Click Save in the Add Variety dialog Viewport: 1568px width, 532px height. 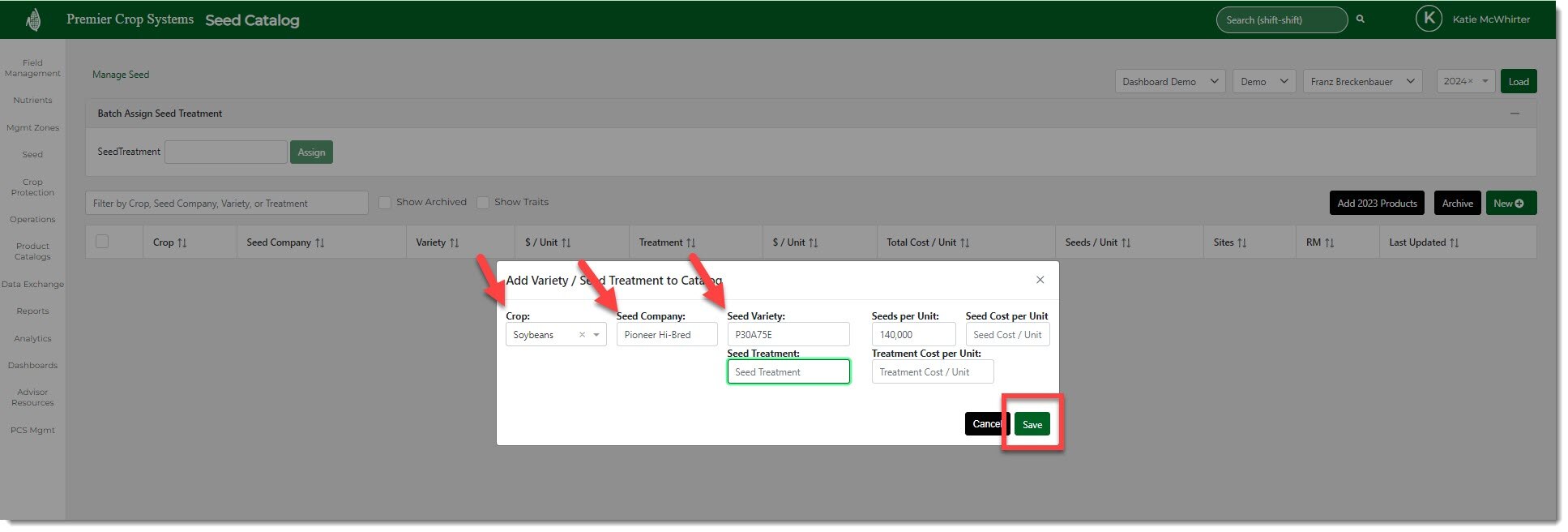click(x=1032, y=425)
